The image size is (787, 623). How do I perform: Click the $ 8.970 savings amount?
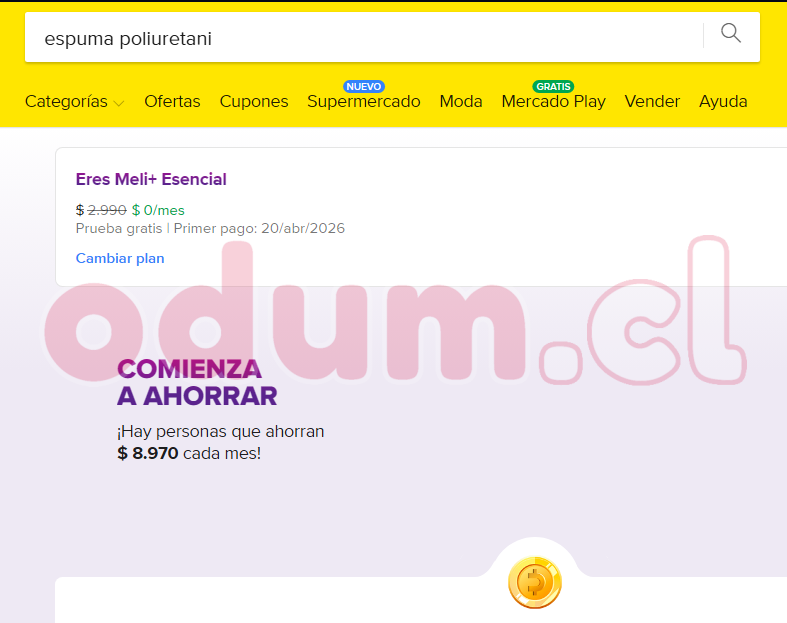pyautogui.click(x=148, y=453)
